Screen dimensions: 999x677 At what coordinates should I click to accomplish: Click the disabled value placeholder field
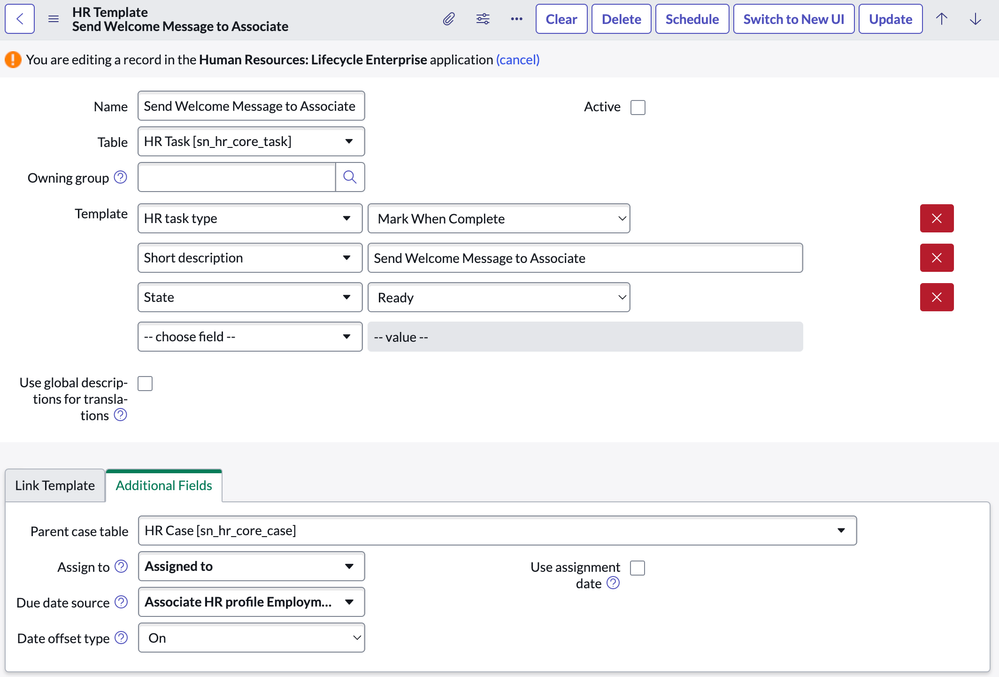point(585,337)
